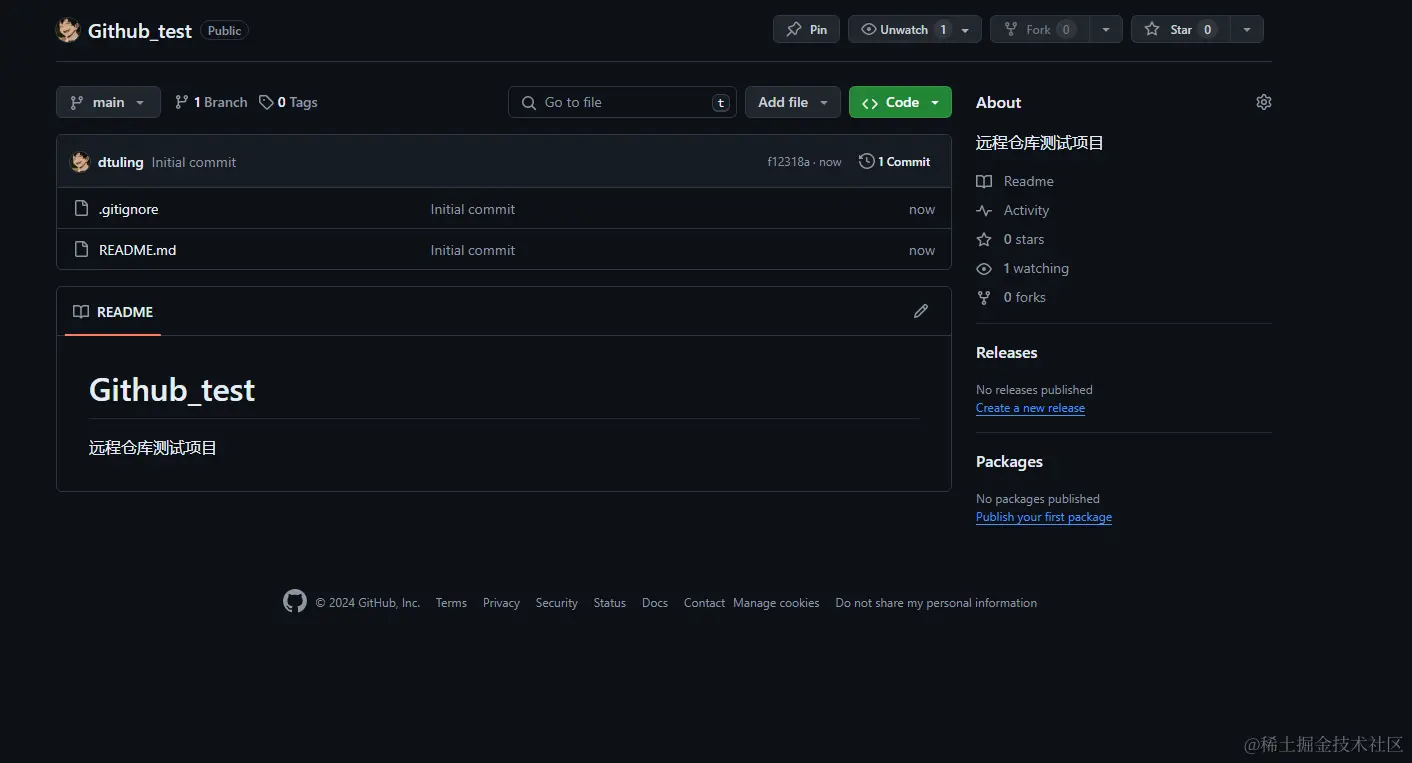
Task: Open the Releases heading link
Action: click(x=1006, y=352)
